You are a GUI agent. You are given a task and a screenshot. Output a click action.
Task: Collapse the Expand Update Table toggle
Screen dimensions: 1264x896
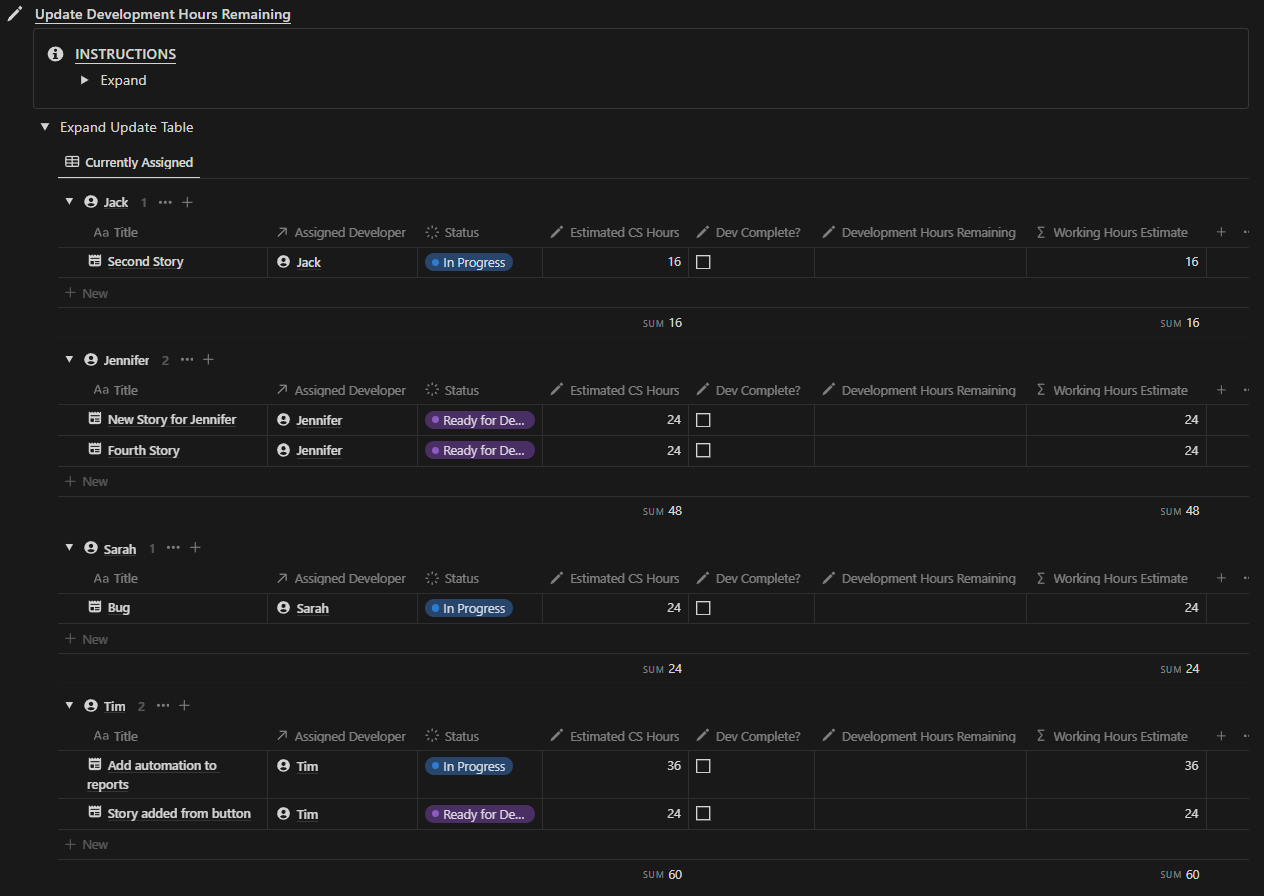click(x=44, y=127)
